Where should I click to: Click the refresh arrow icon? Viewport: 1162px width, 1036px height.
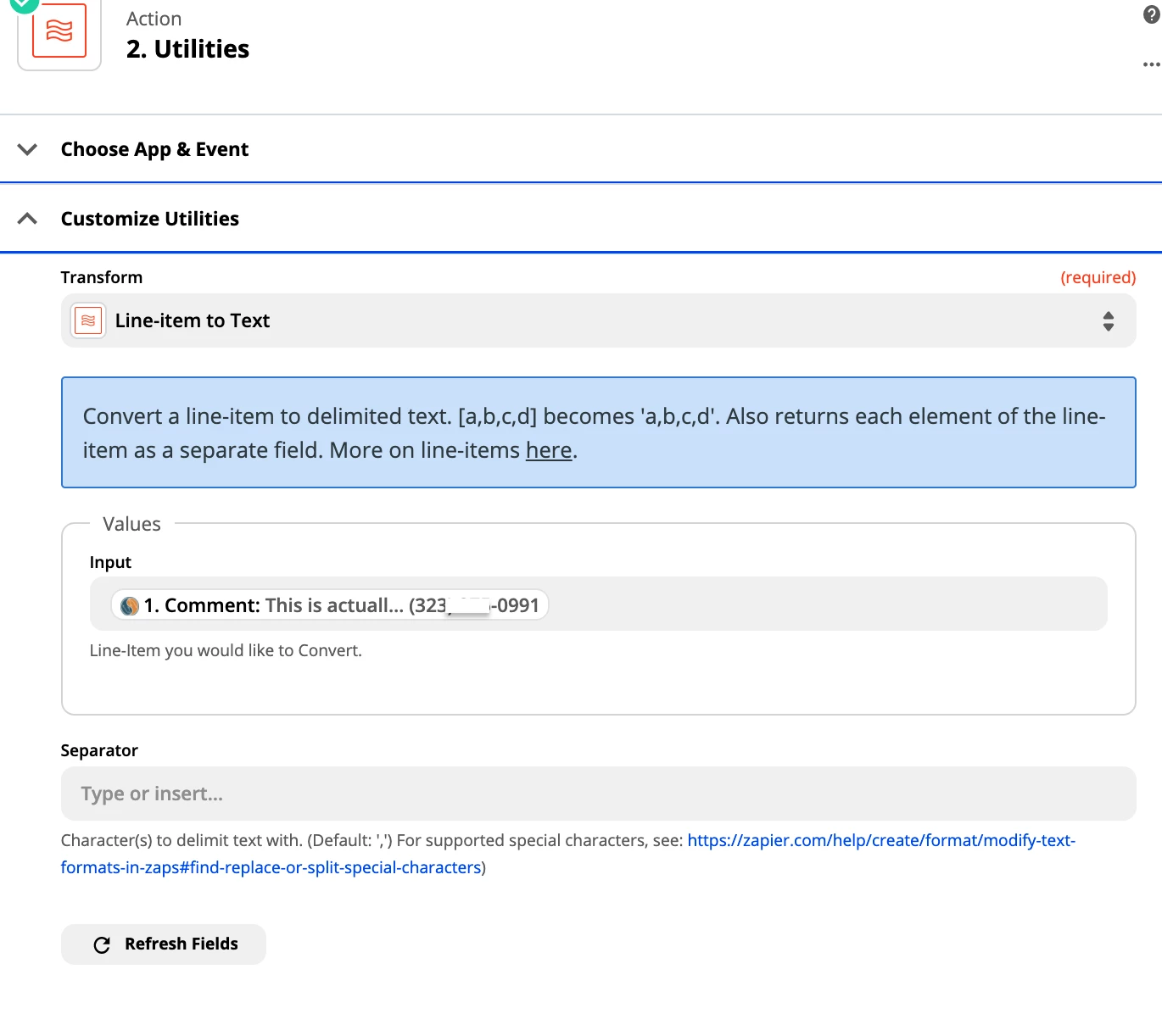tap(102, 945)
